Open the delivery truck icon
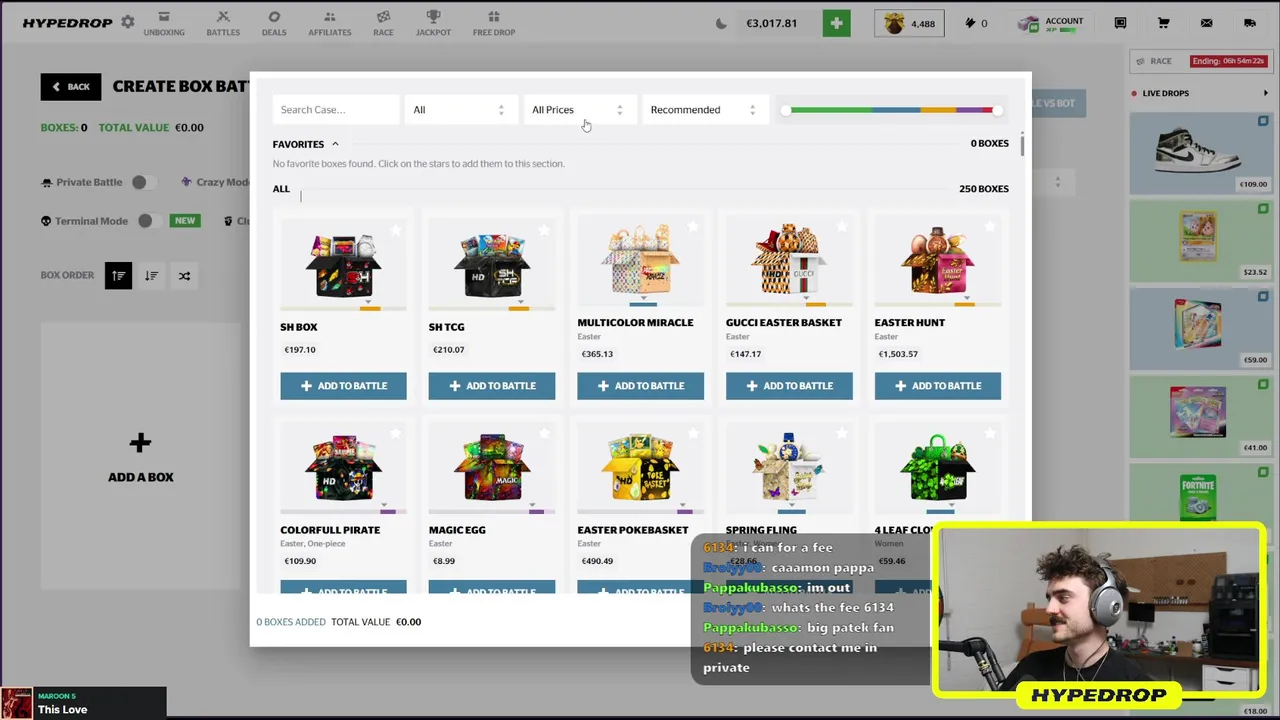Viewport: 1280px width, 720px height. pos(1249,23)
